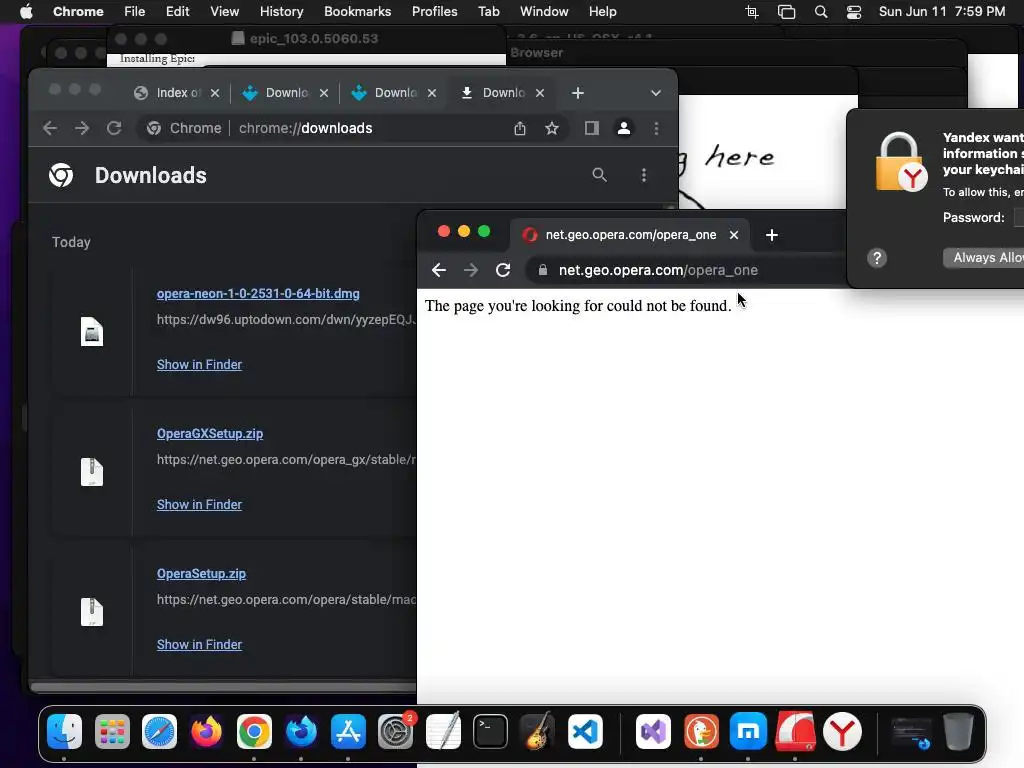Open Maxthon browser in dock
The image size is (1024, 768).
coord(748,731)
